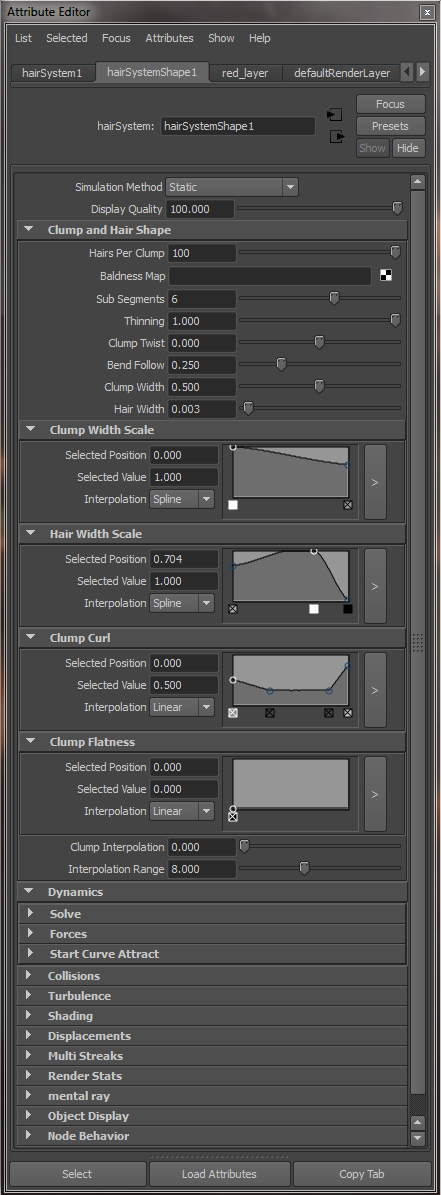Viewport: 441px width, 1195px height.
Task: Click the Baldness Map checker texture icon
Action: point(386,275)
